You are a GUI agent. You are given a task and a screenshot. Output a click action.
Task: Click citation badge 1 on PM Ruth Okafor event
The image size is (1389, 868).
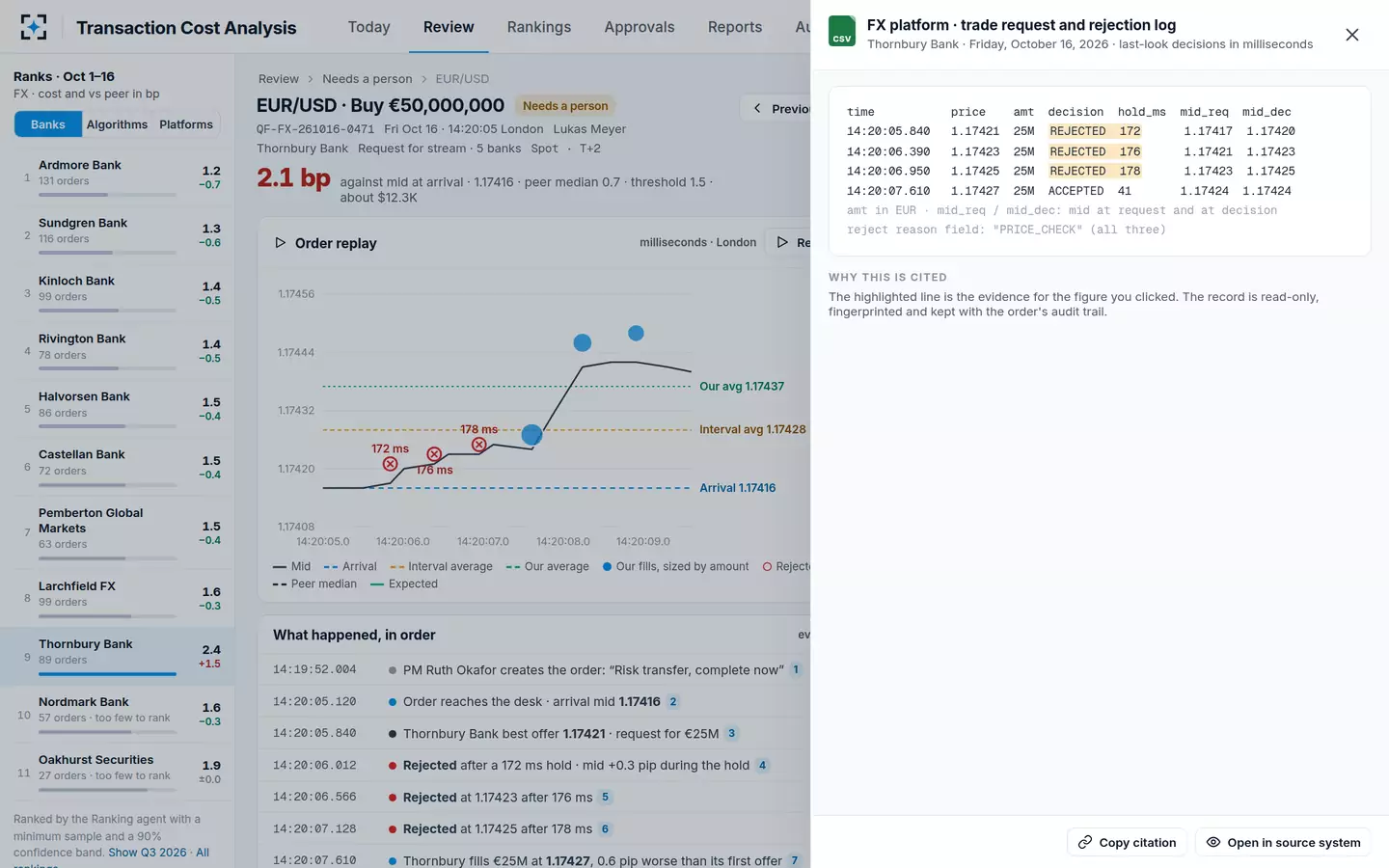point(796,669)
